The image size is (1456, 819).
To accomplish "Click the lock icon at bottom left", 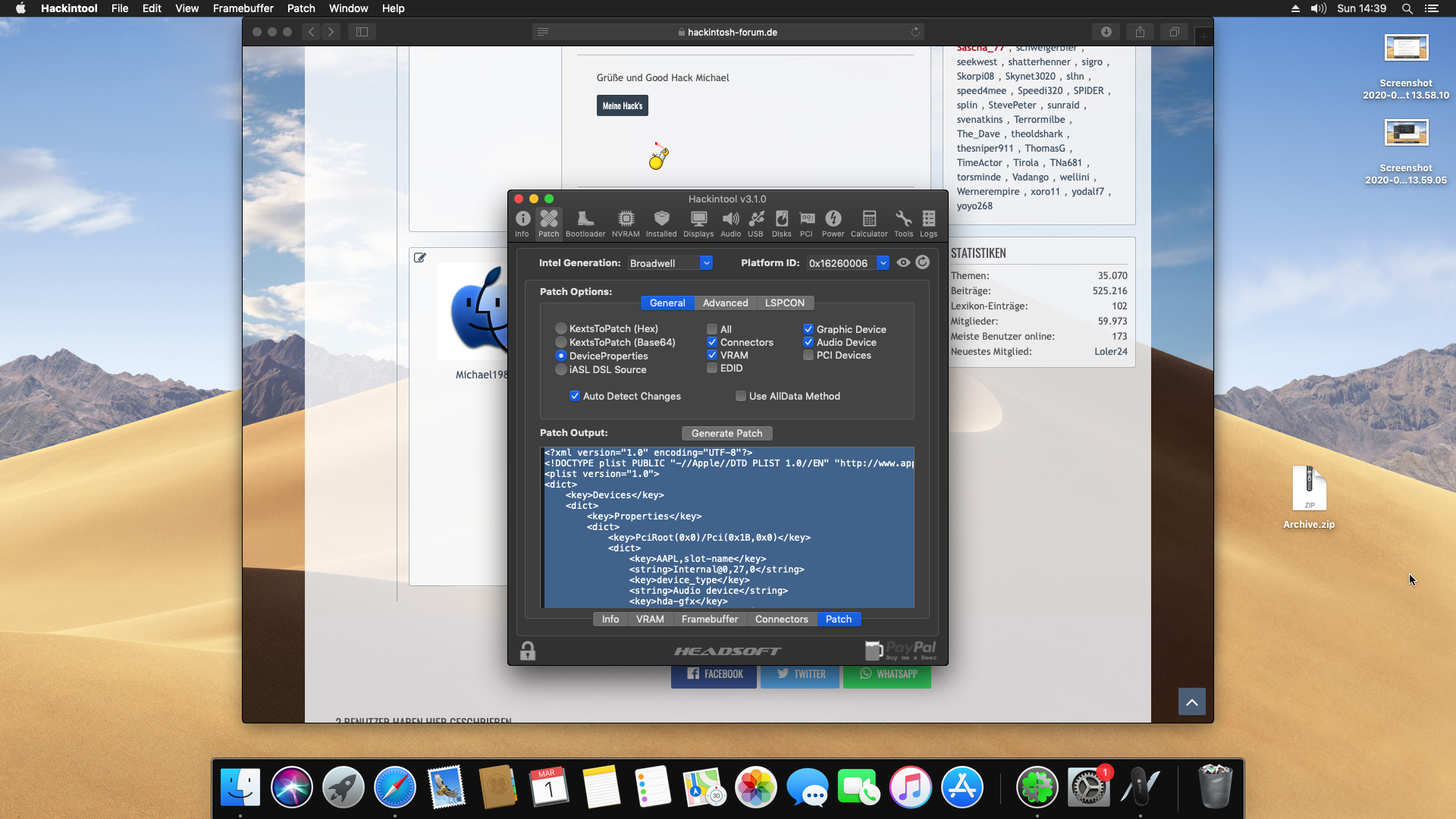I will [528, 651].
